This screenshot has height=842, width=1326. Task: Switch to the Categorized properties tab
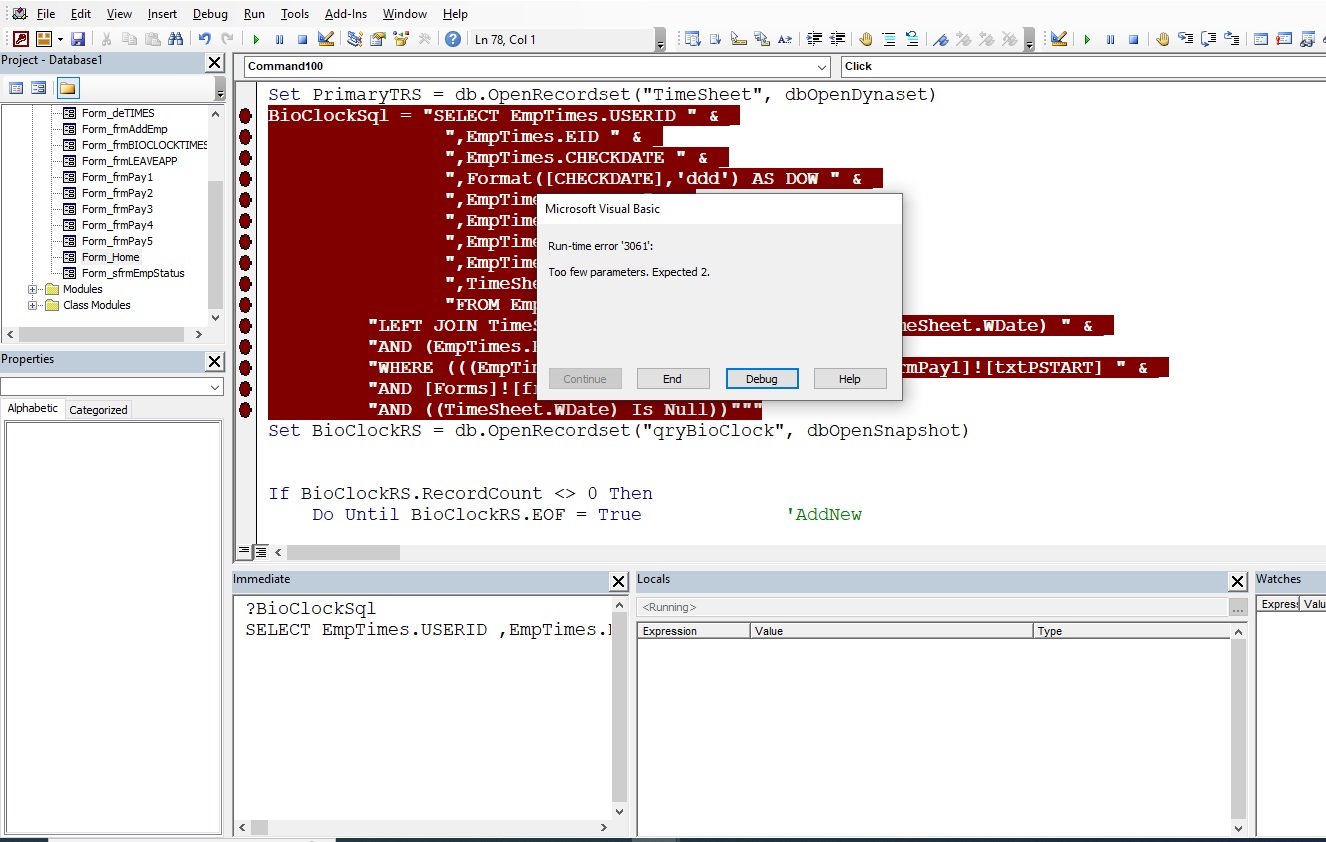click(x=98, y=410)
